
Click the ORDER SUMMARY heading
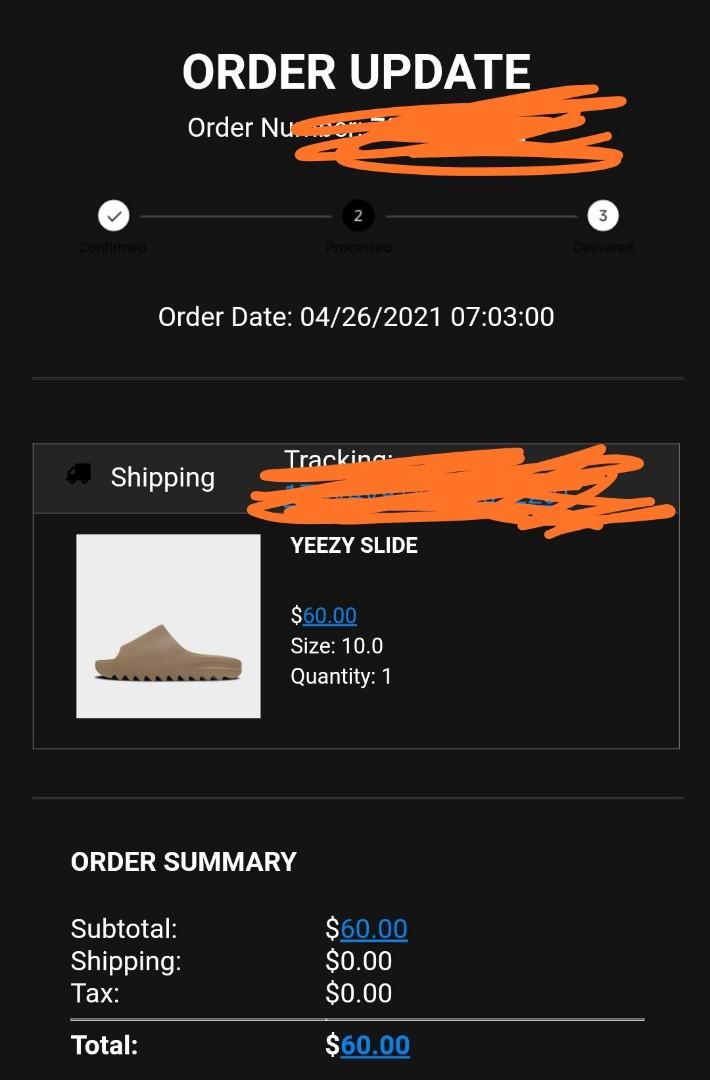(184, 862)
